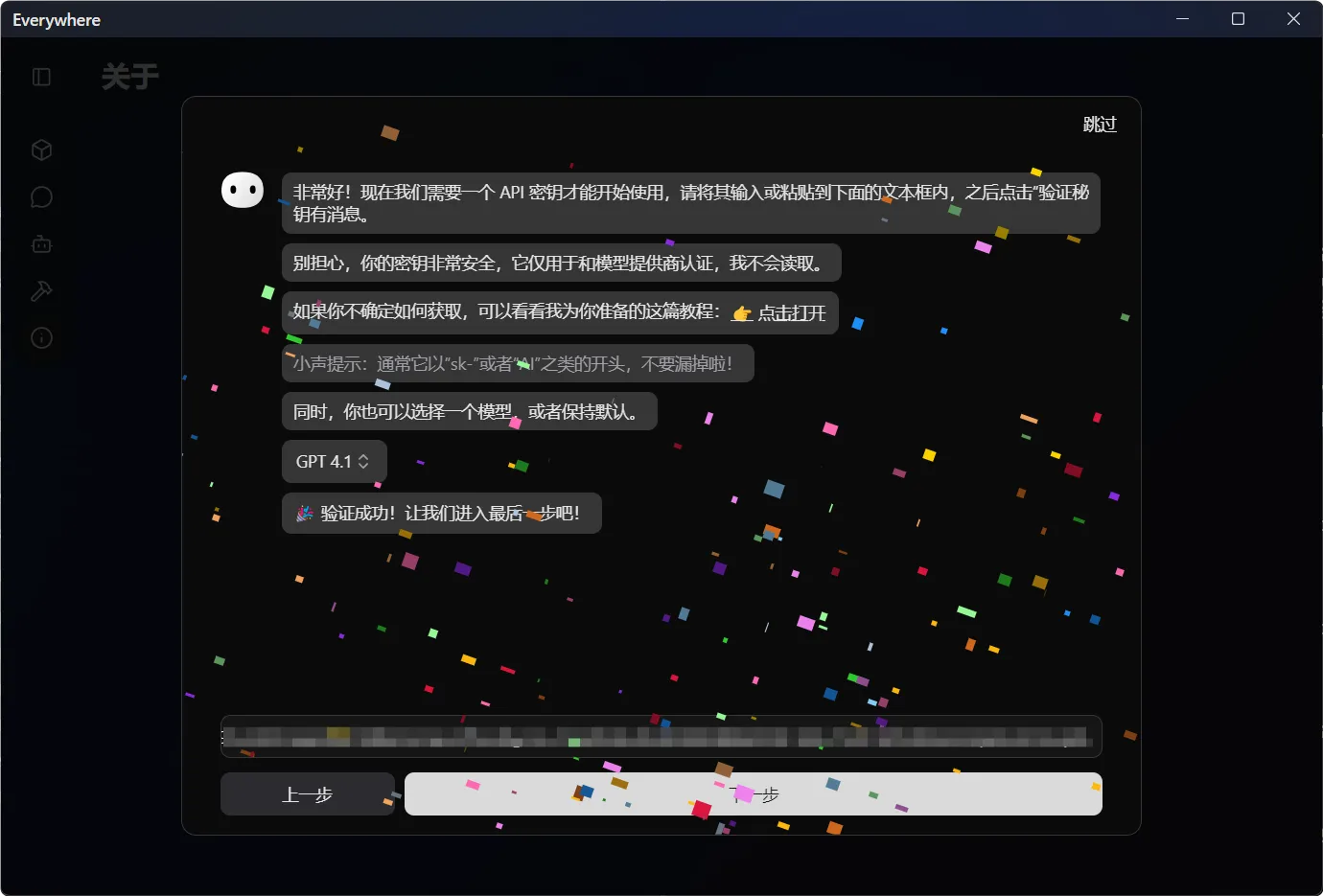Click the 关于 page heading

[x=130, y=77]
